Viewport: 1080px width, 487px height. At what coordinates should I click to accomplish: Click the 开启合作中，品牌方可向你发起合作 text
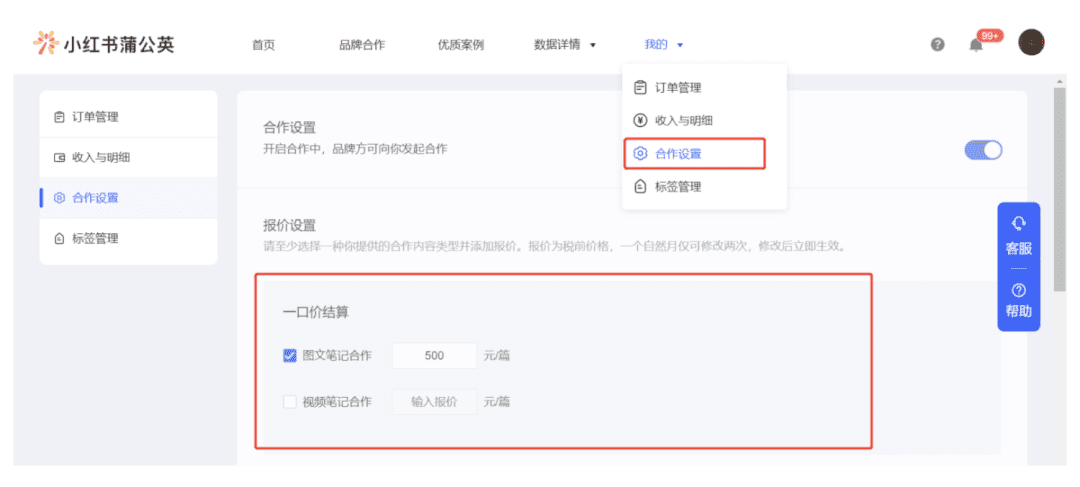(355, 148)
